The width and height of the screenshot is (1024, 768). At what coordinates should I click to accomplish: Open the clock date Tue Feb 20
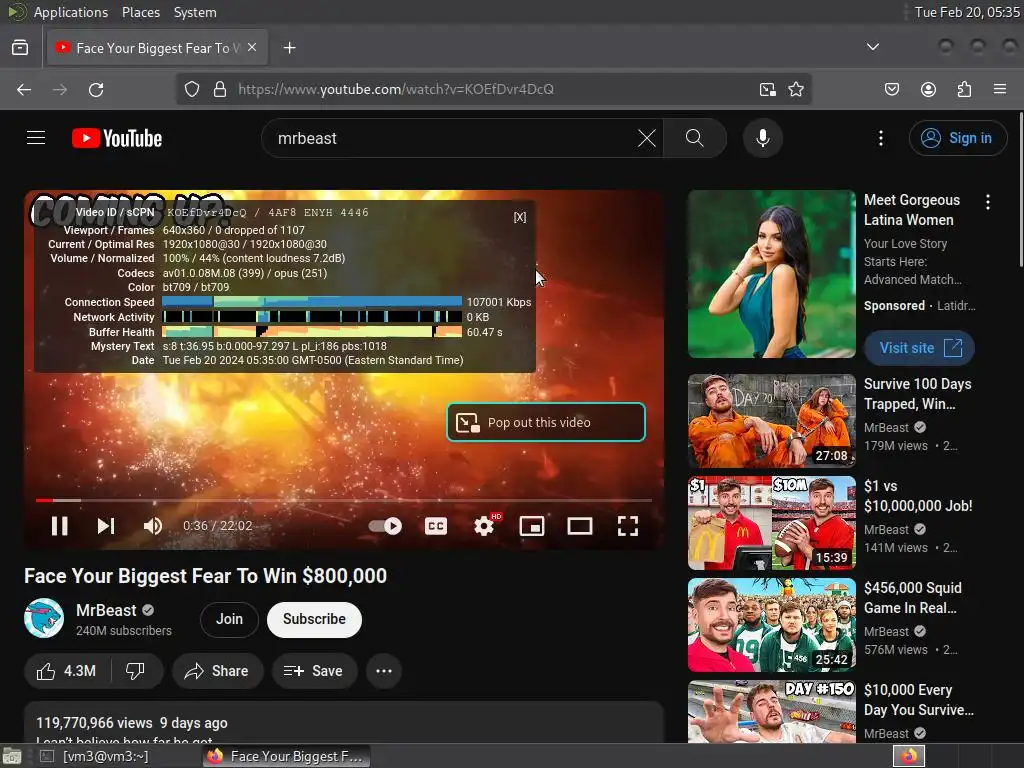(966, 12)
